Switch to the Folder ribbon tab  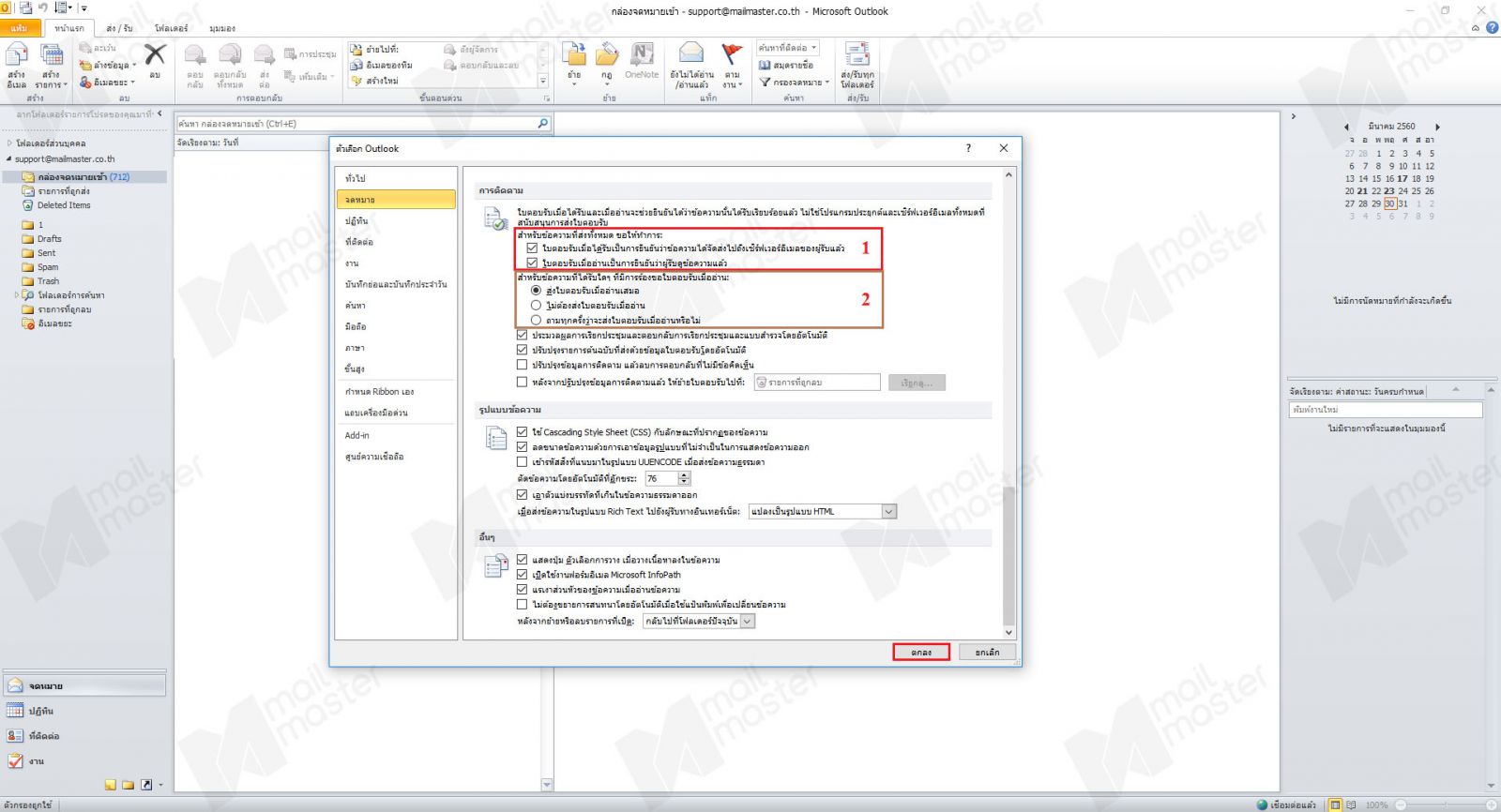tap(171, 28)
